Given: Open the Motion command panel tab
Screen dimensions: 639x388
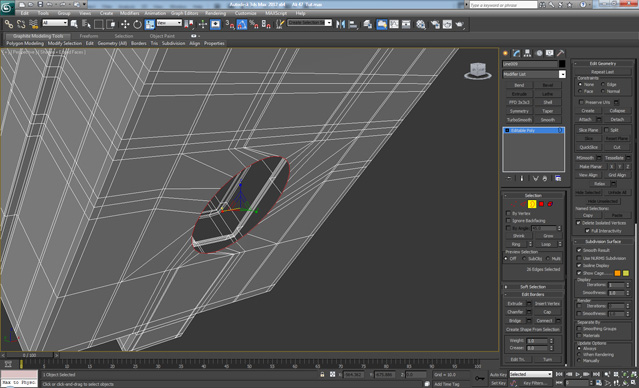Looking at the screenshot, I should 539,53.
